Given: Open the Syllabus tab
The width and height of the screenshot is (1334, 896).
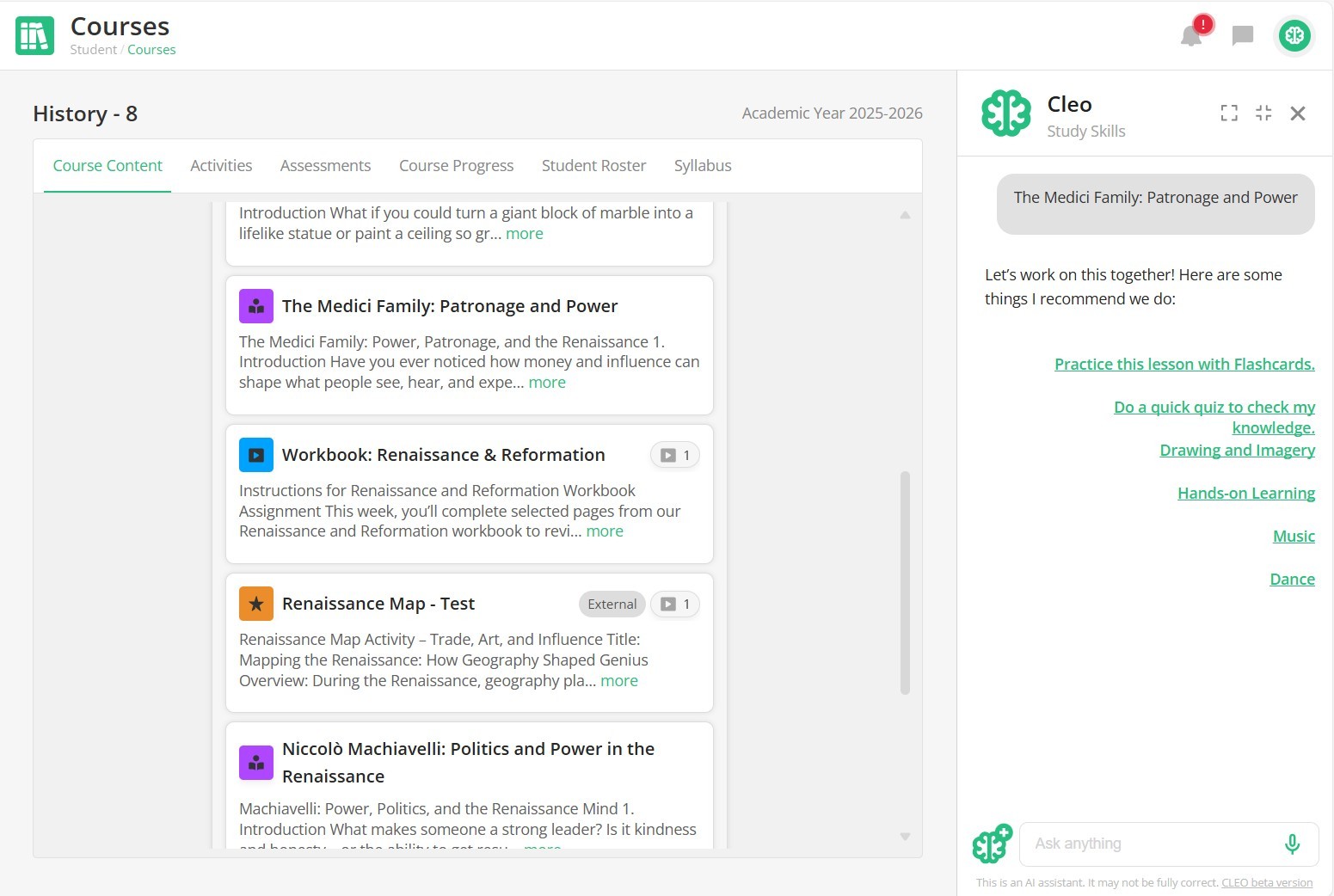Looking at the screenshot, I should (703, 166).
